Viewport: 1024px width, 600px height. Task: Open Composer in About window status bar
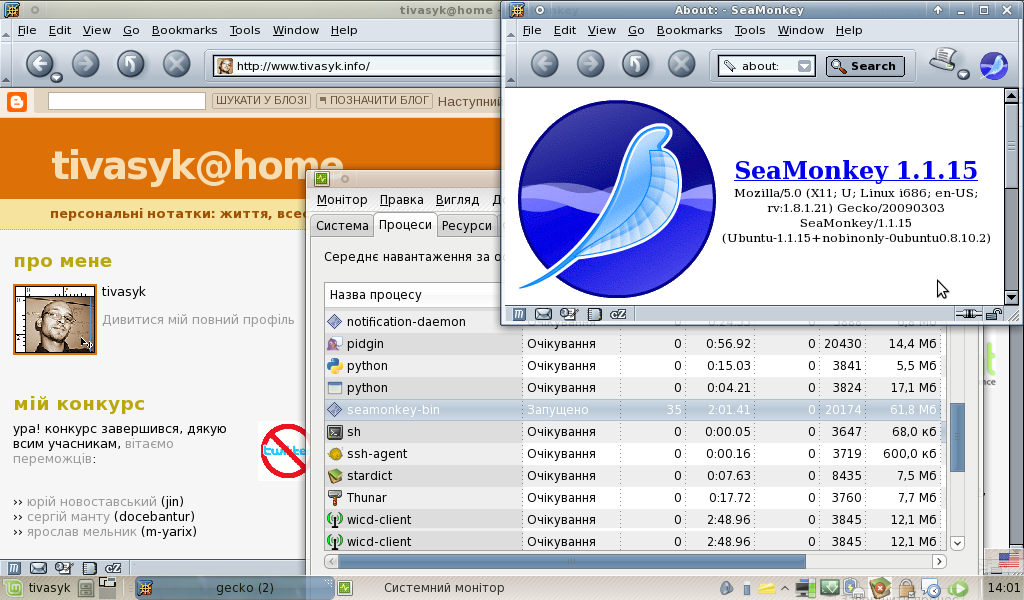(x=568, y=314)
